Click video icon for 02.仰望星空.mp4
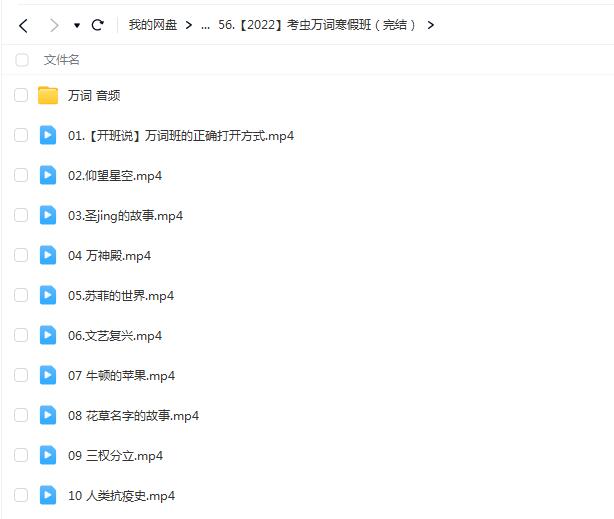 pyautogui.click(x=48, y=175)
